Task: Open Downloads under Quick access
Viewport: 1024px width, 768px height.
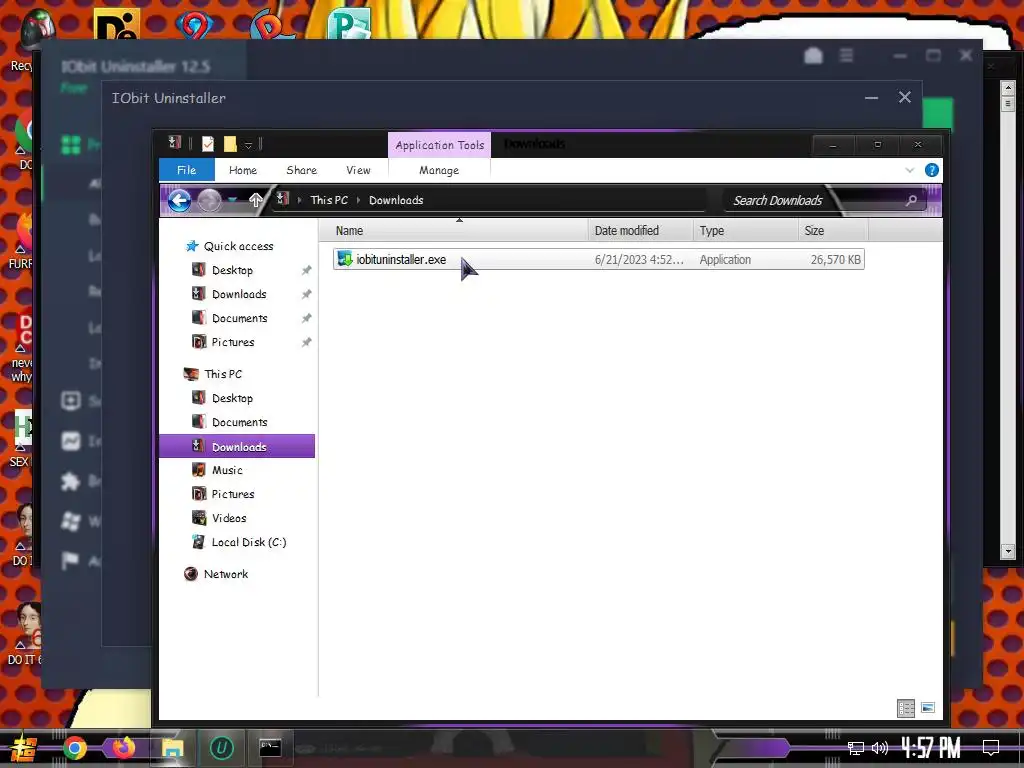Action: click(x=239, y=294)
